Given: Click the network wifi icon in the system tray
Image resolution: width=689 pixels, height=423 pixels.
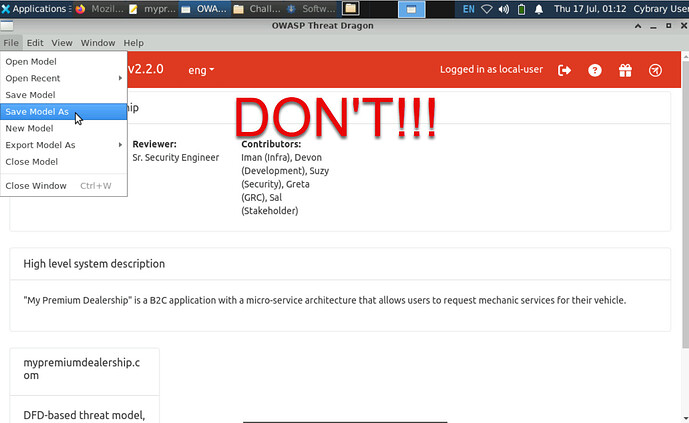Looking at the screenshot, I should tap(488, 8).
